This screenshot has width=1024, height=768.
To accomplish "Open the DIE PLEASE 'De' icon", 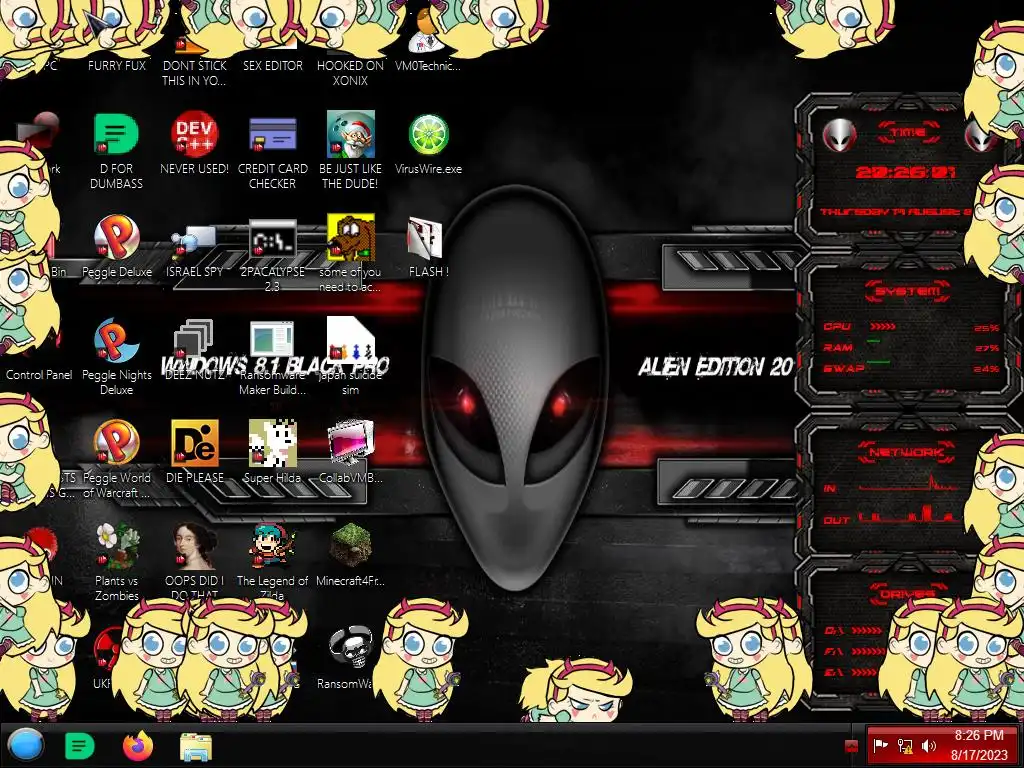I will [x=195, y=443].
